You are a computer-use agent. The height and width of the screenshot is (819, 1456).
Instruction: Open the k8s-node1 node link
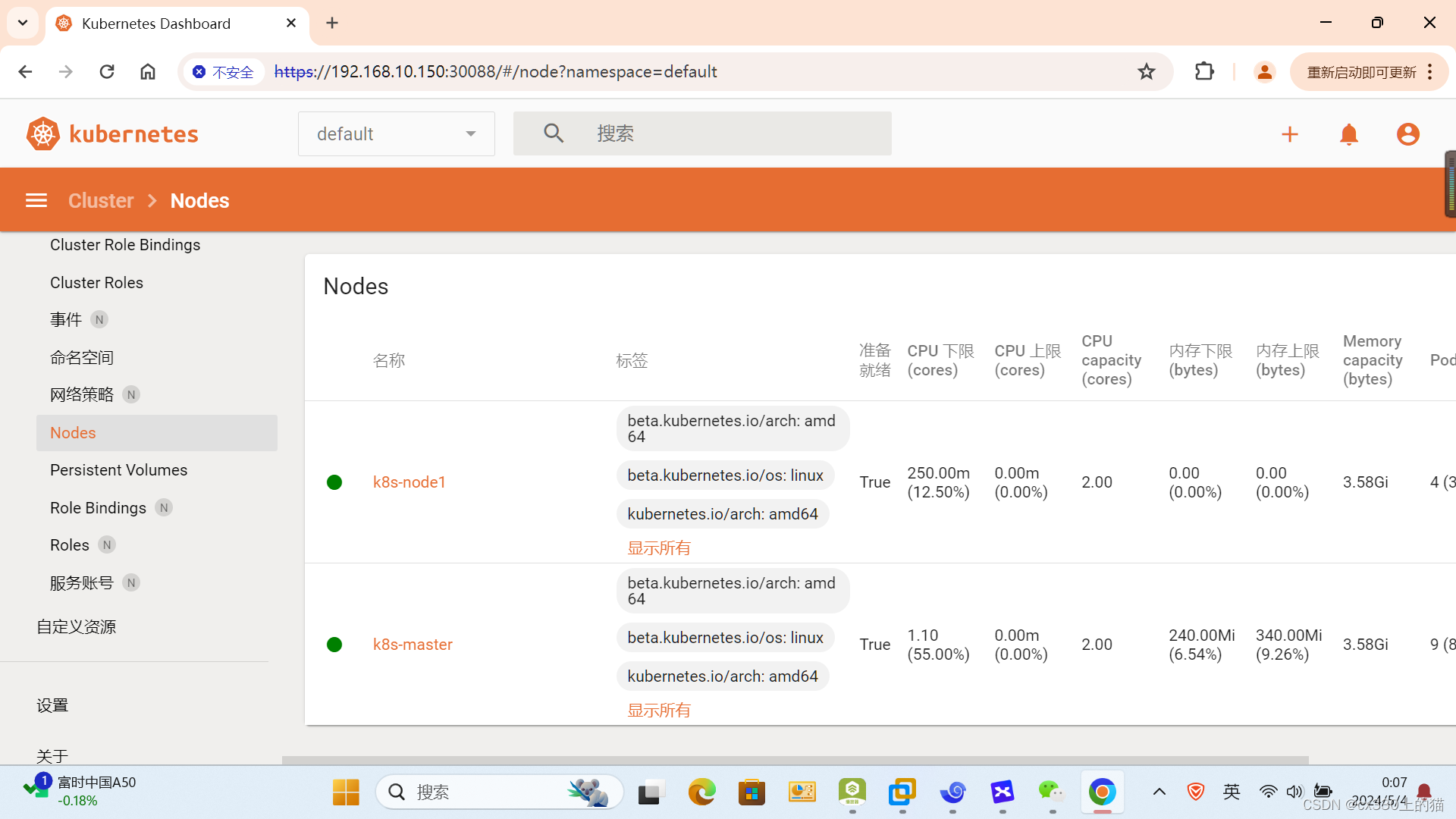(x=409, y=482)
